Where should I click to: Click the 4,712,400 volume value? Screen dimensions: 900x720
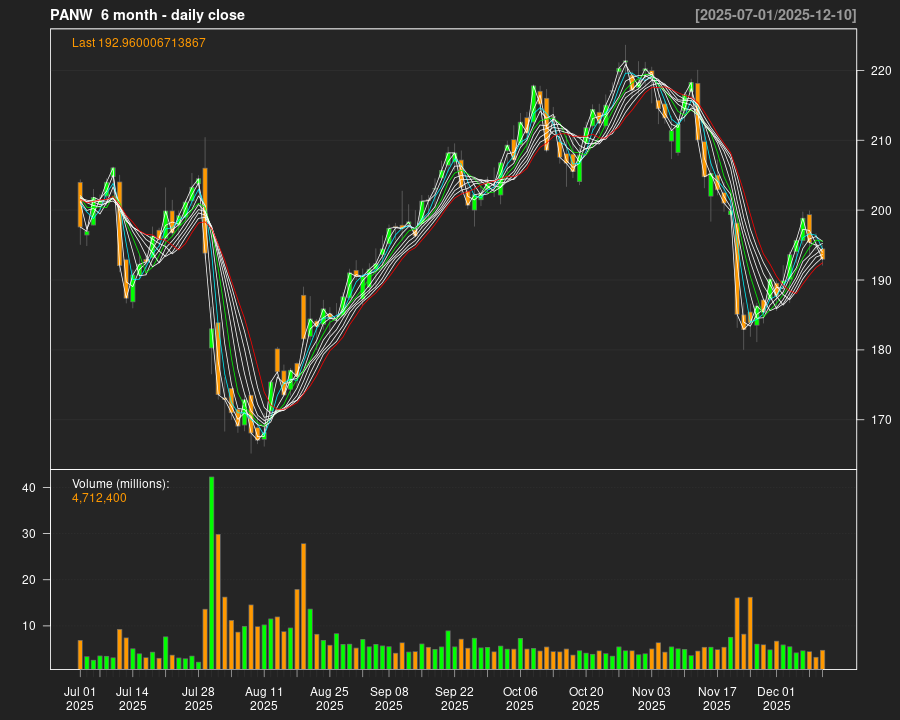[99, 498]
